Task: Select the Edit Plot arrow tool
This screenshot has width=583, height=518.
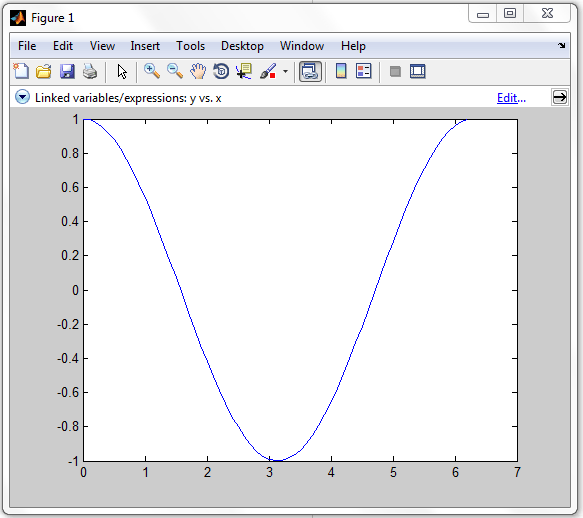Action: pos(122,71)
